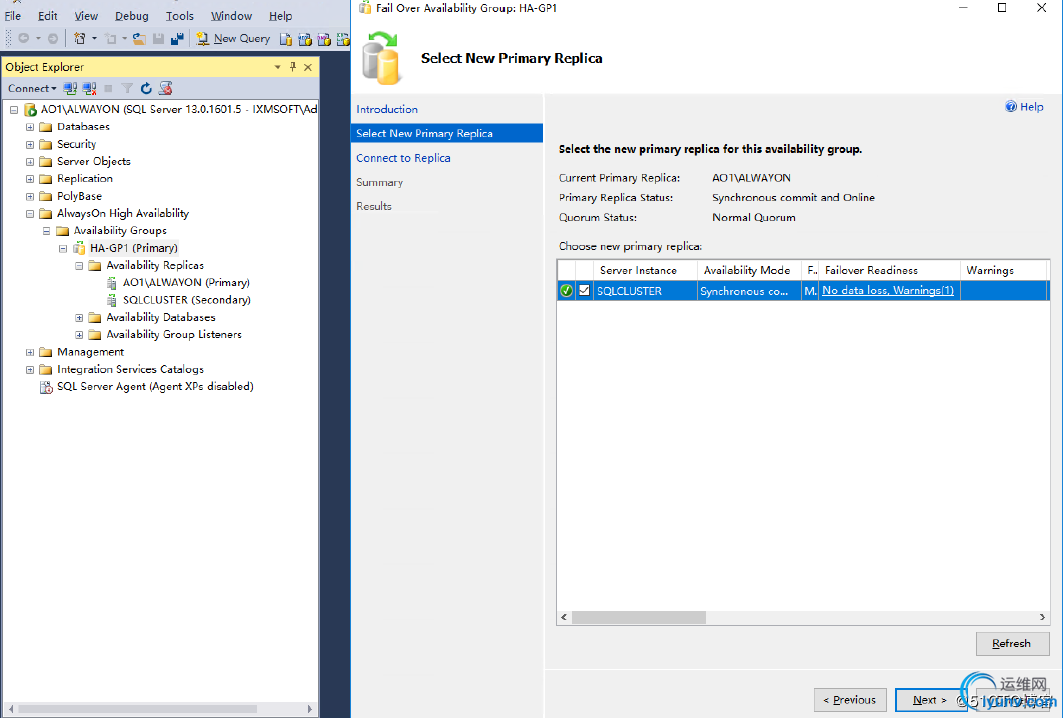Click the Next wizard button

[x=929, y=700]
